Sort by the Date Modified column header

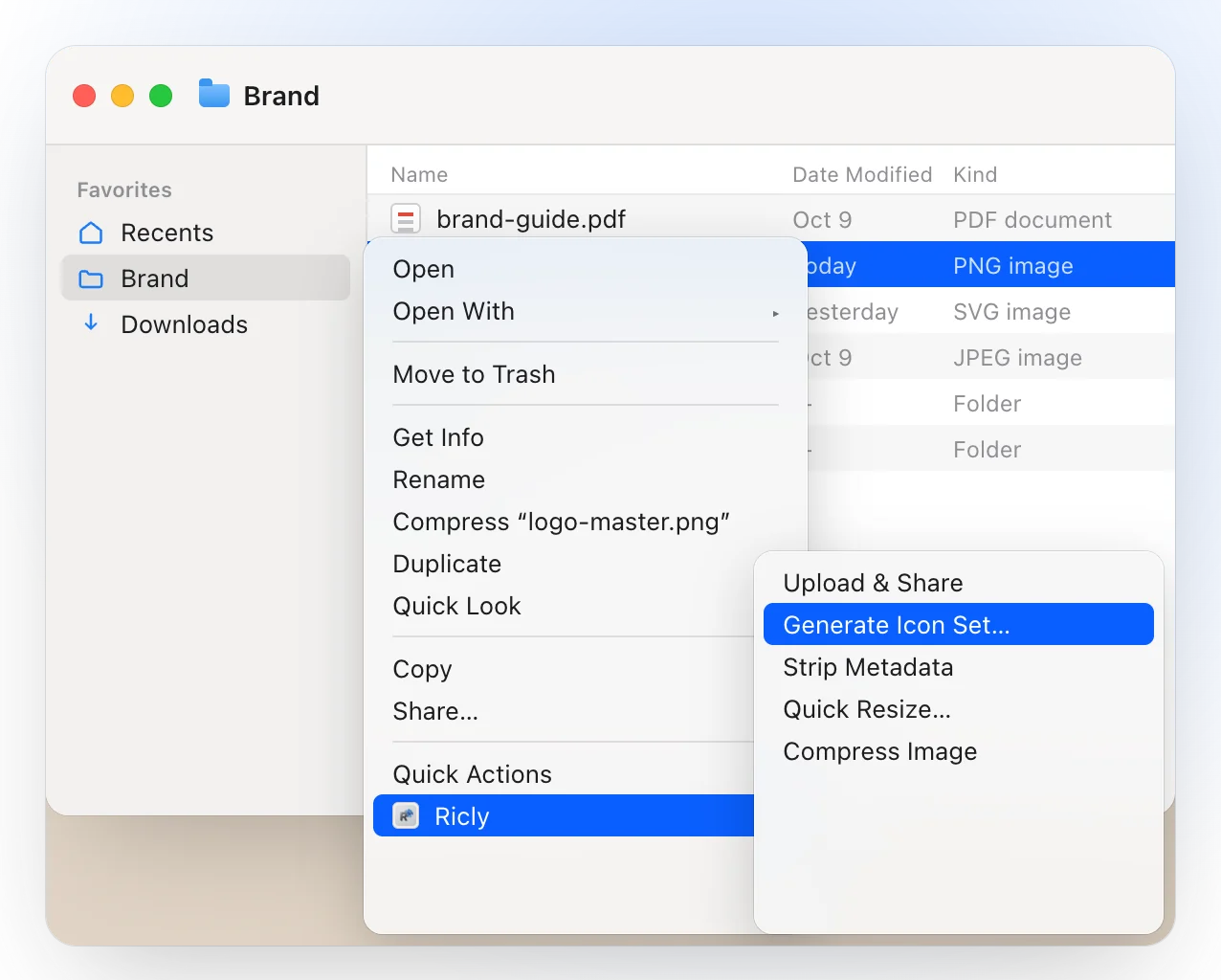(x=862, y=174)
